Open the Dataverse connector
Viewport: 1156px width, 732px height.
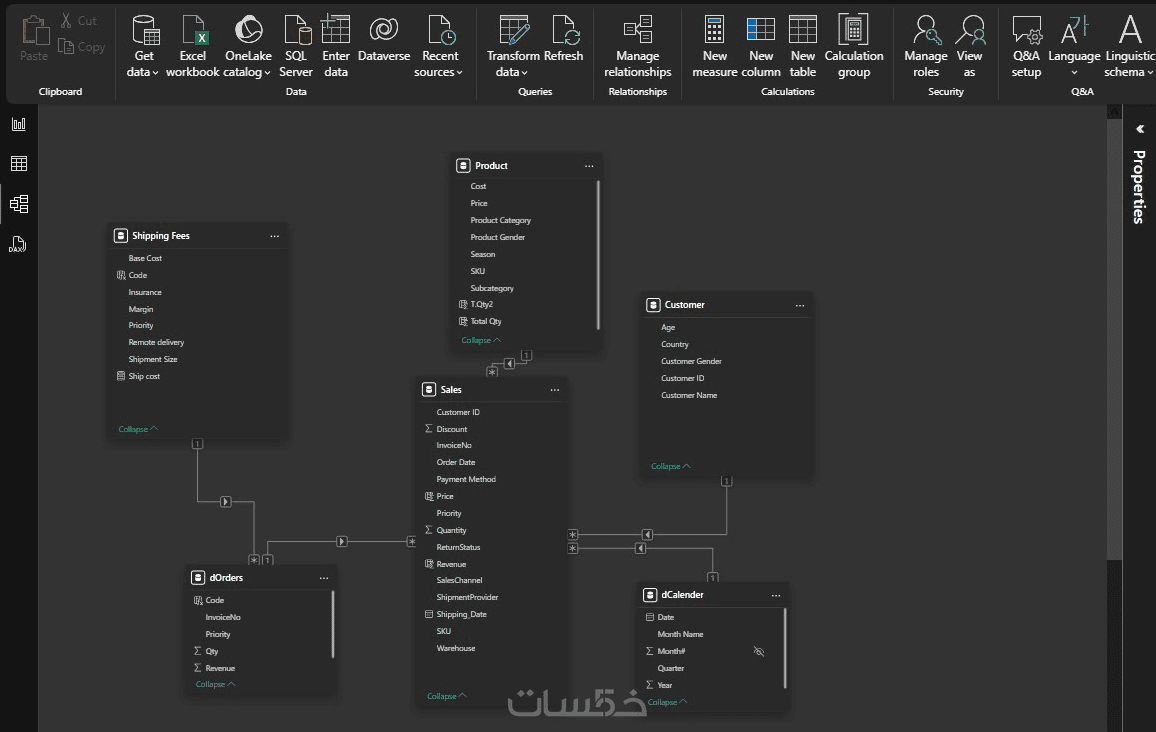[383, 38]
